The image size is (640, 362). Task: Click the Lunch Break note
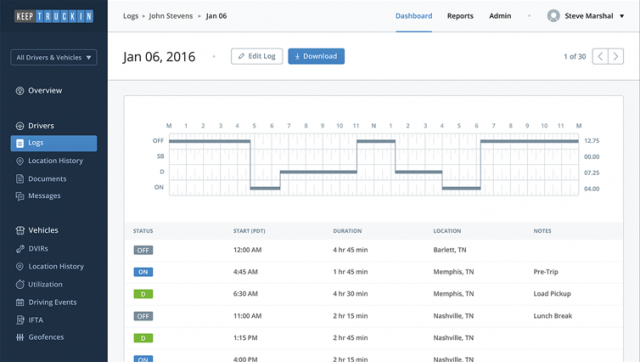(553, 316)
